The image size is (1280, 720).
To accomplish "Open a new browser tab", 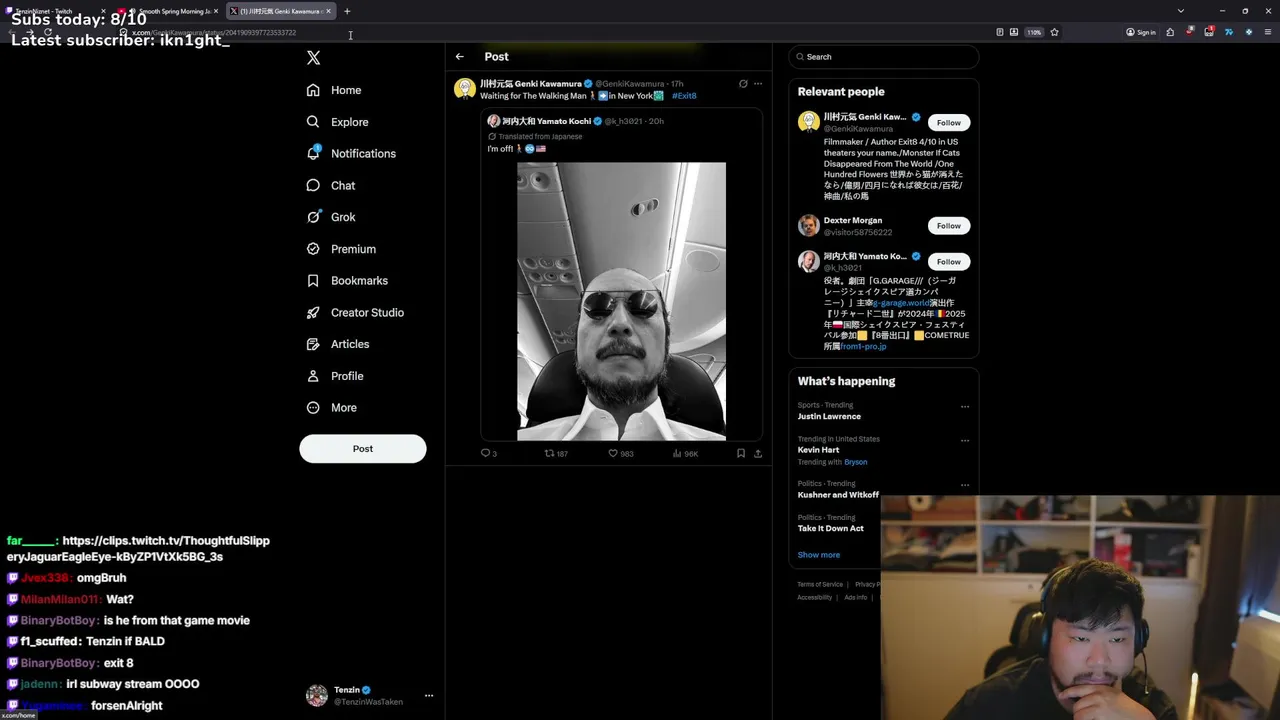I will pos(347,11).
